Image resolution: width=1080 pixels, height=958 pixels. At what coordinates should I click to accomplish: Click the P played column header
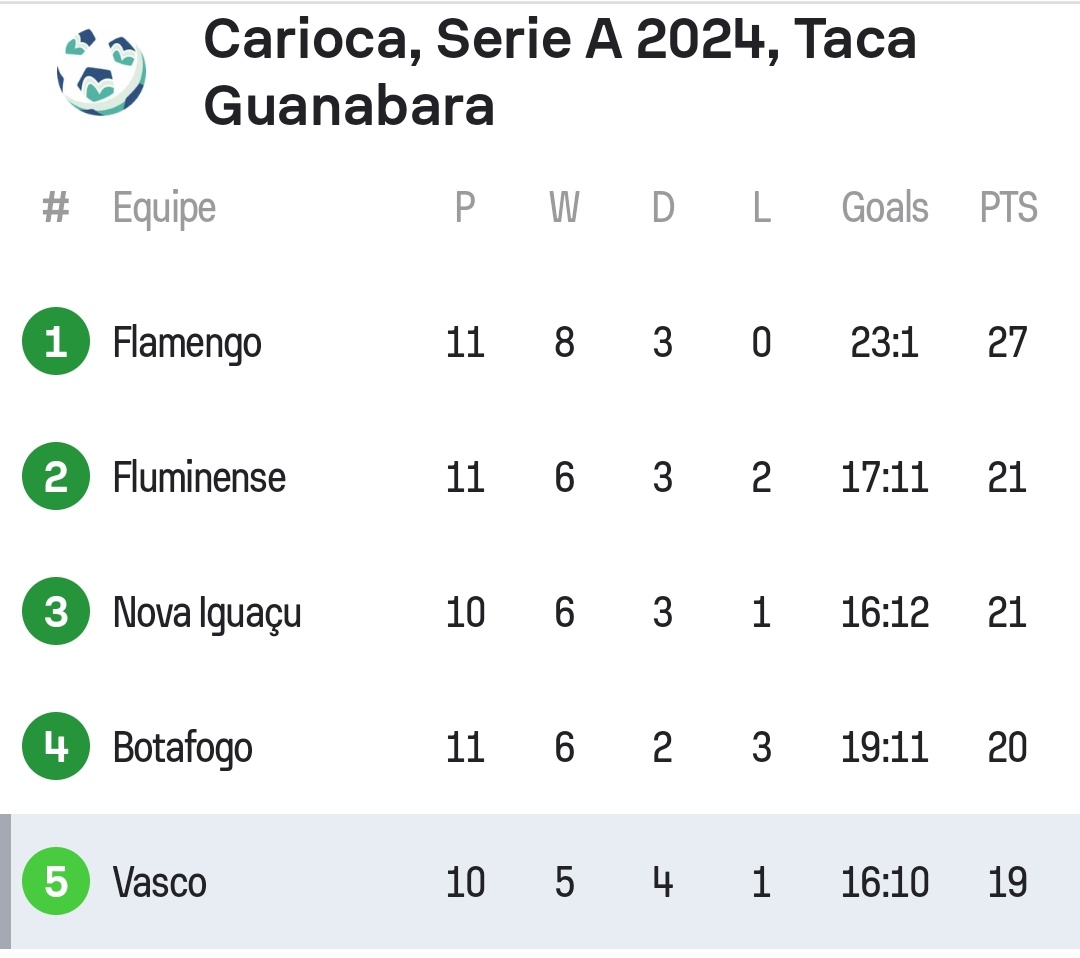(x=465, y=208)
